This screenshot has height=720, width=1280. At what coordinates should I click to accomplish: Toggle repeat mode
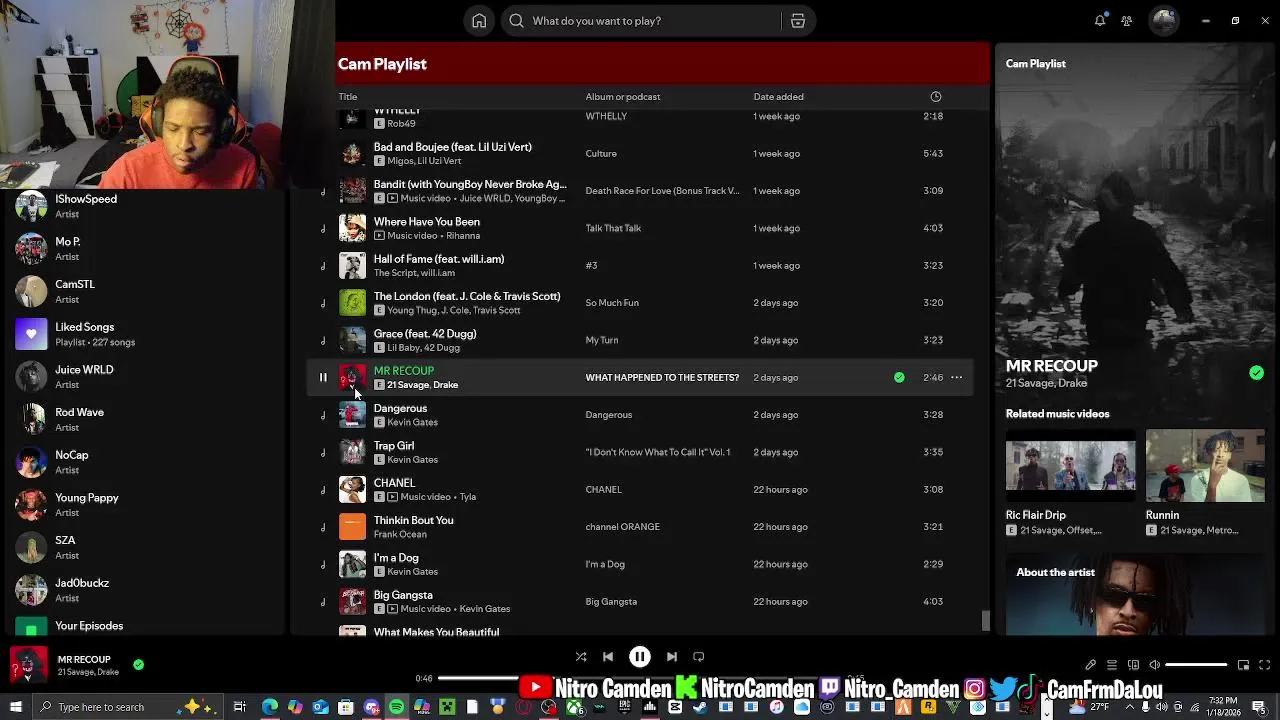(x=699, y=657)
